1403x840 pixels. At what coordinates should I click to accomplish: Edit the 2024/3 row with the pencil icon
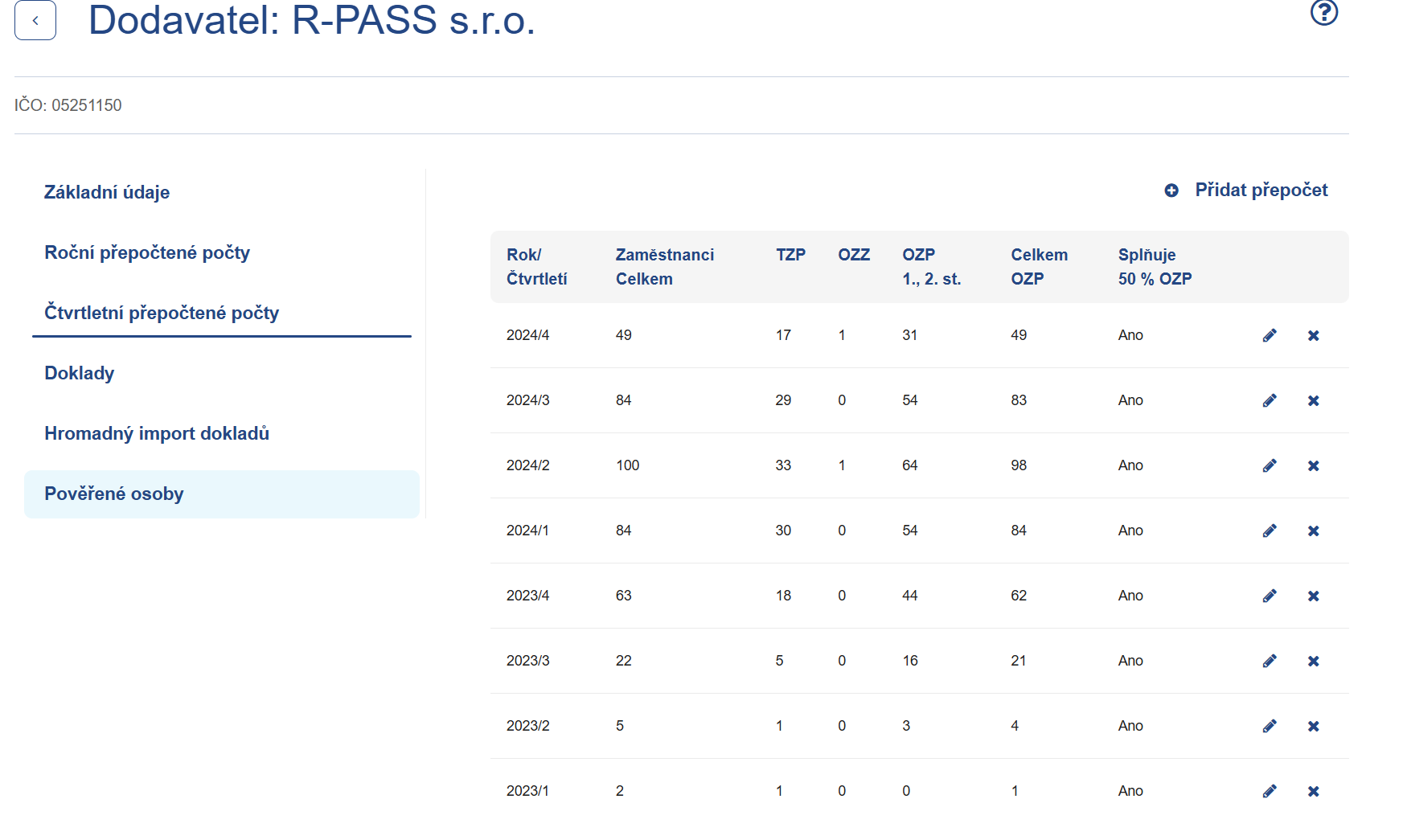pos(1270,400)
